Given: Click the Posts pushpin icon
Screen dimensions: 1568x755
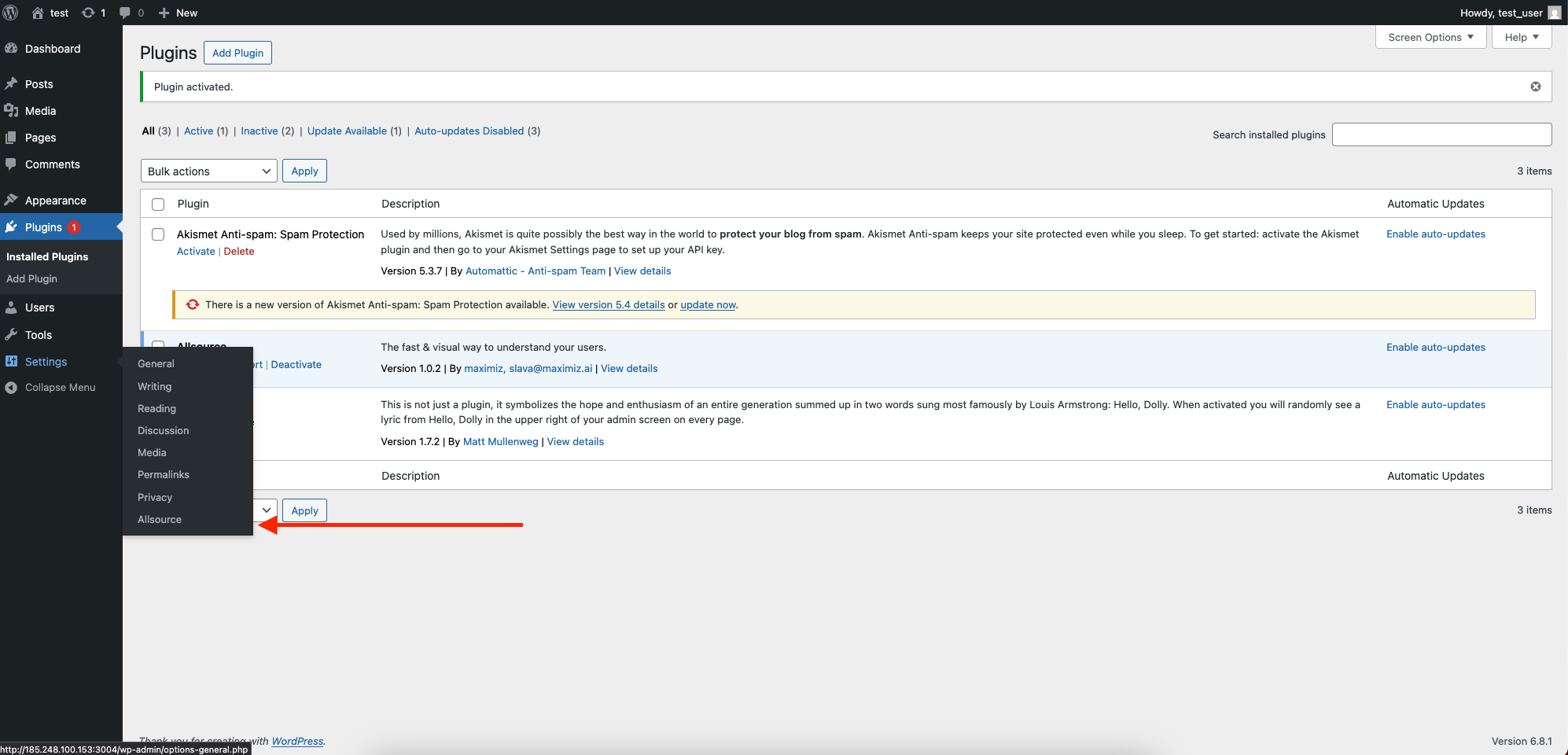Looking at the screenshot, I should 11,83.
